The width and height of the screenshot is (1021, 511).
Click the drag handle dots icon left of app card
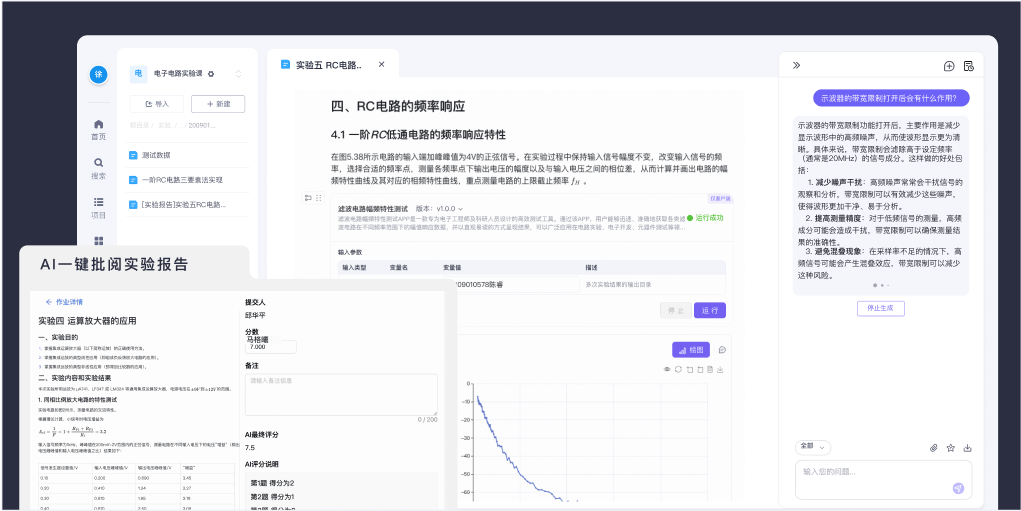click(318, 197)
